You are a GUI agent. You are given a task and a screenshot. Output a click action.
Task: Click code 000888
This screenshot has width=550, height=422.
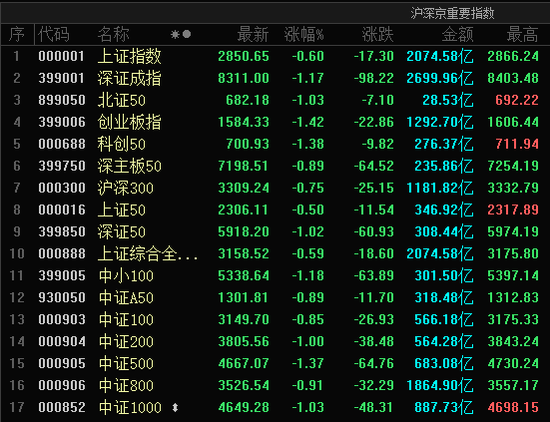pyautogui.click(x=62, y=254)
